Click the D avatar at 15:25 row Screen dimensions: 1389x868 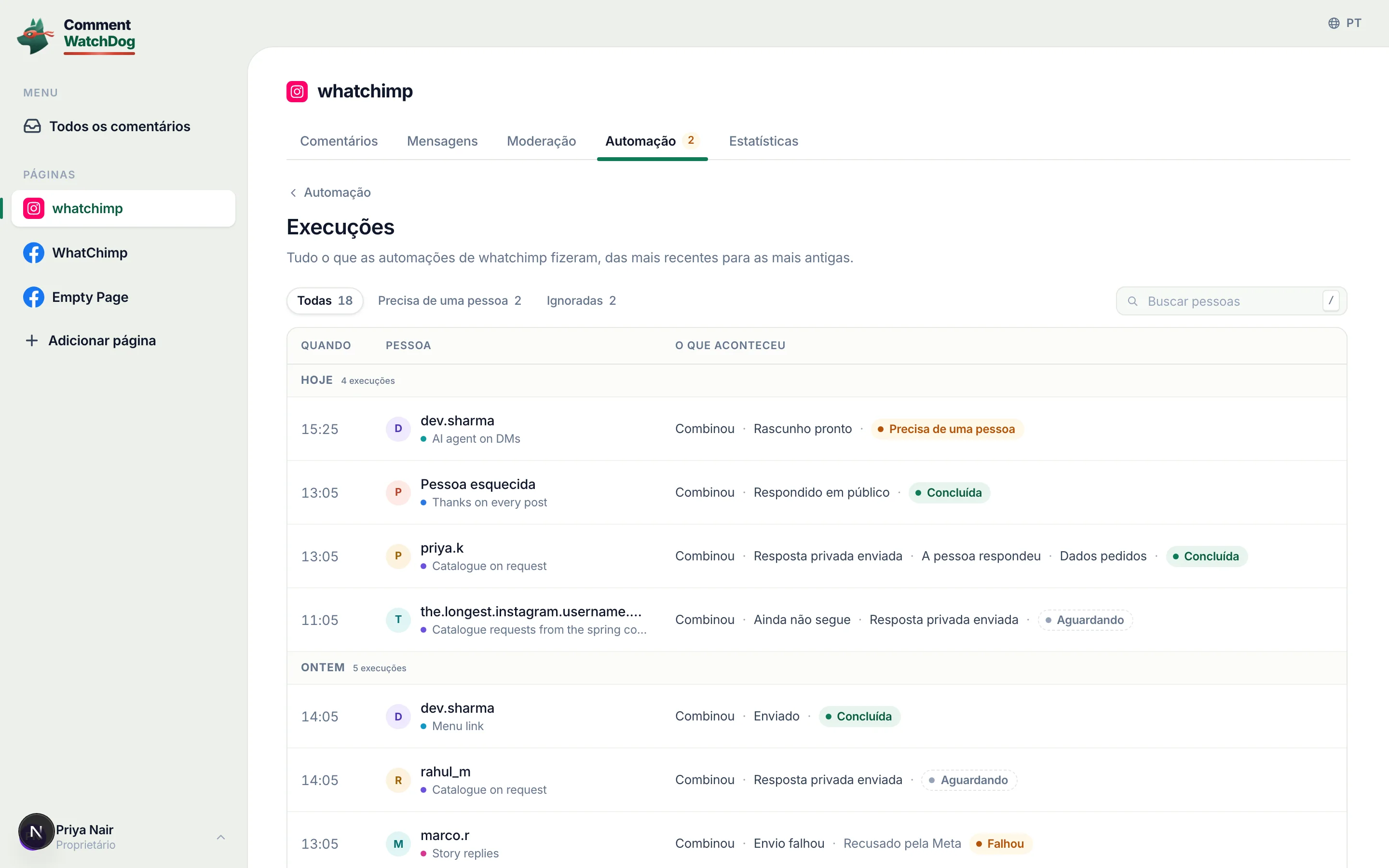tap(398, 429)
